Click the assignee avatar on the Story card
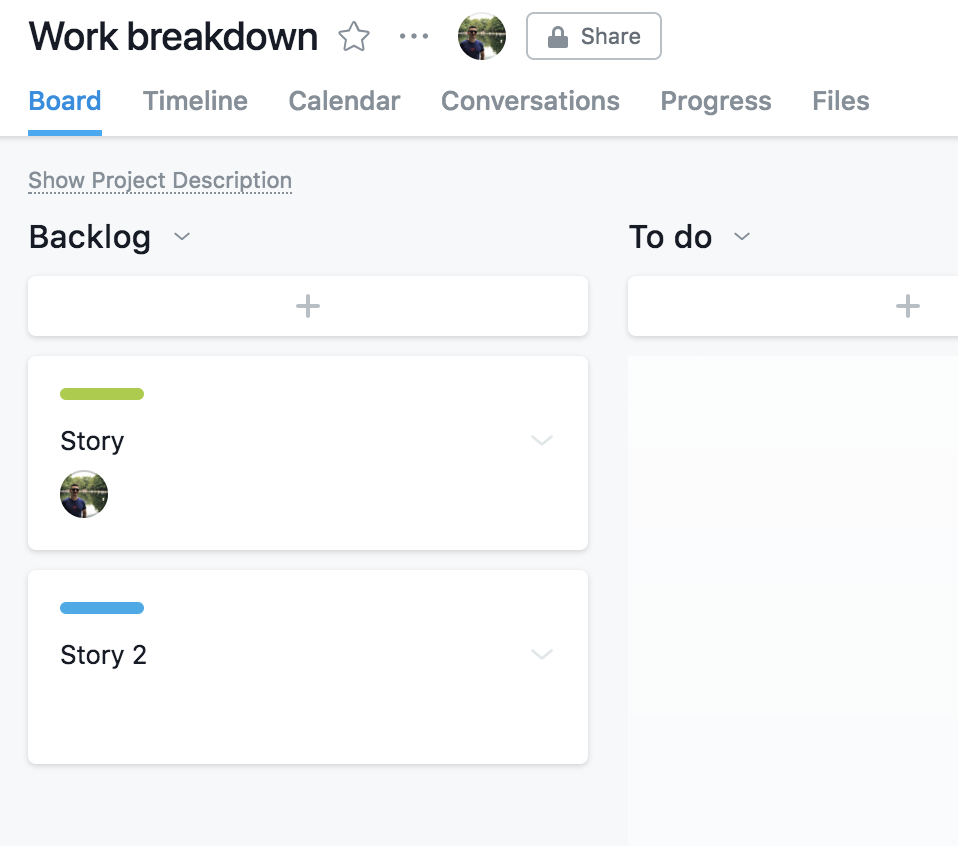The image size is (958, 846). tap(84, 494)
